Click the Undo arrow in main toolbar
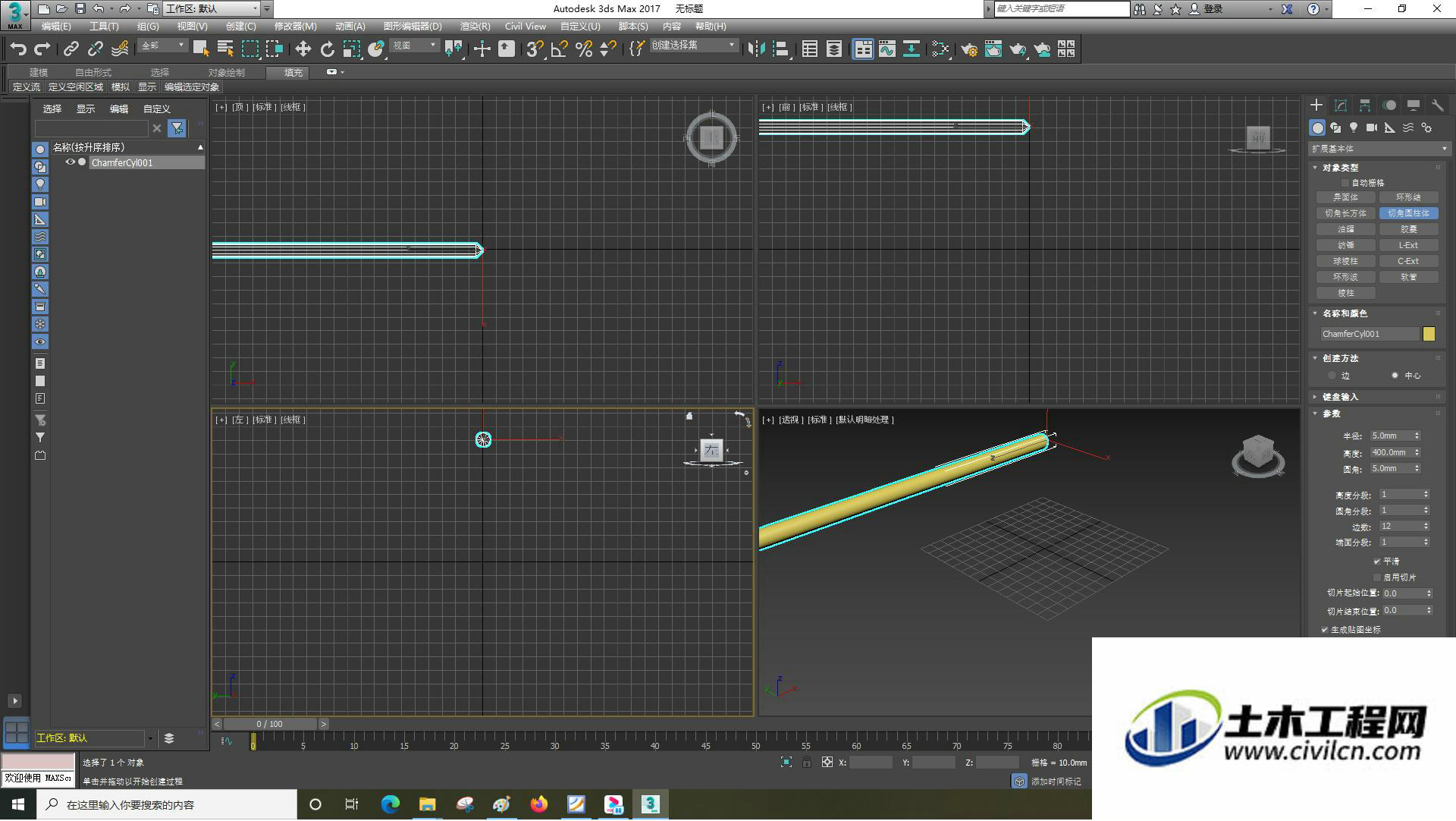 pos(18,49)
